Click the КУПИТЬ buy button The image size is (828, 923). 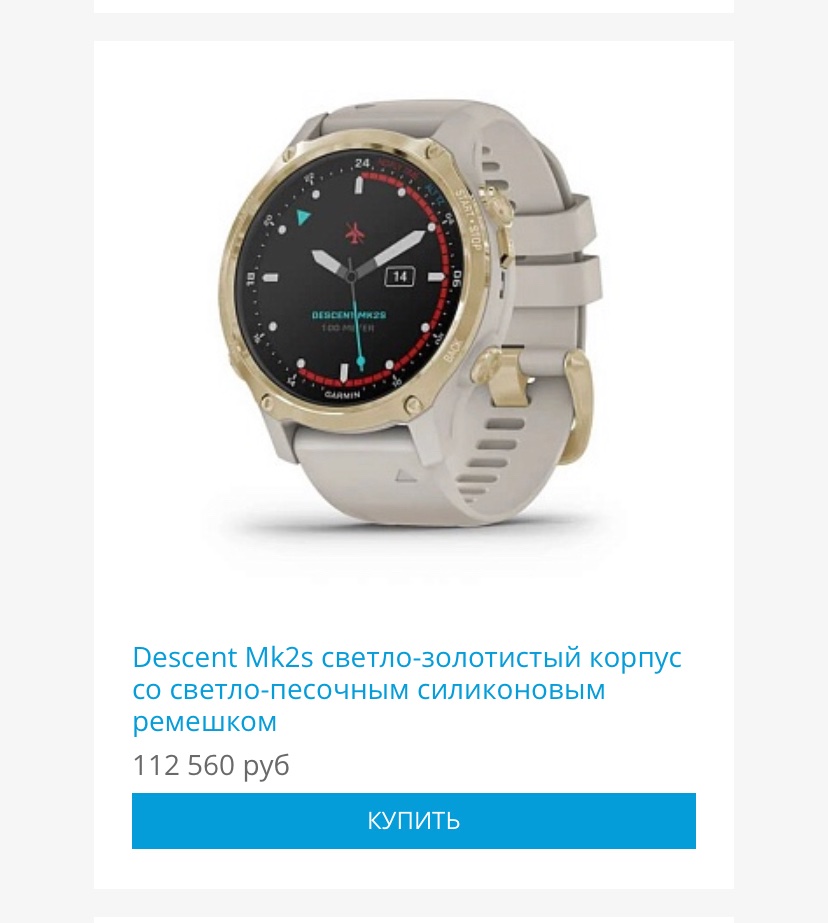coord(414,821)
